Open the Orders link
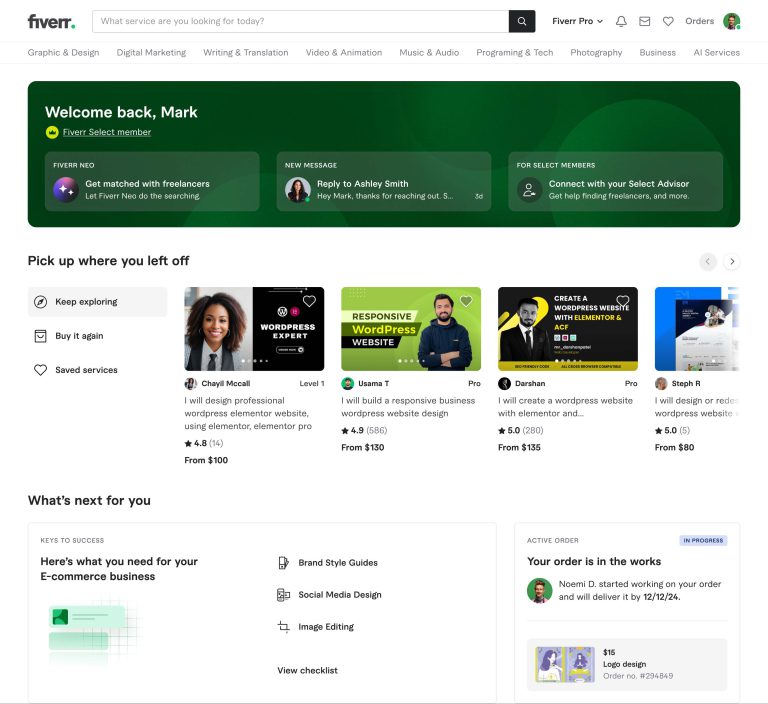Screen dimensions: 768x704 [x=699, y=21]
